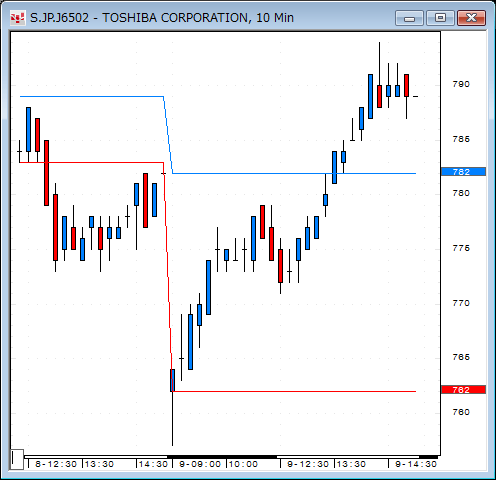Image resolution: width=496 pixels, height=480 pixels.
Task: Click the 14:30 time label for day 8
Action: pyautogui.click(x=153, y=464)
